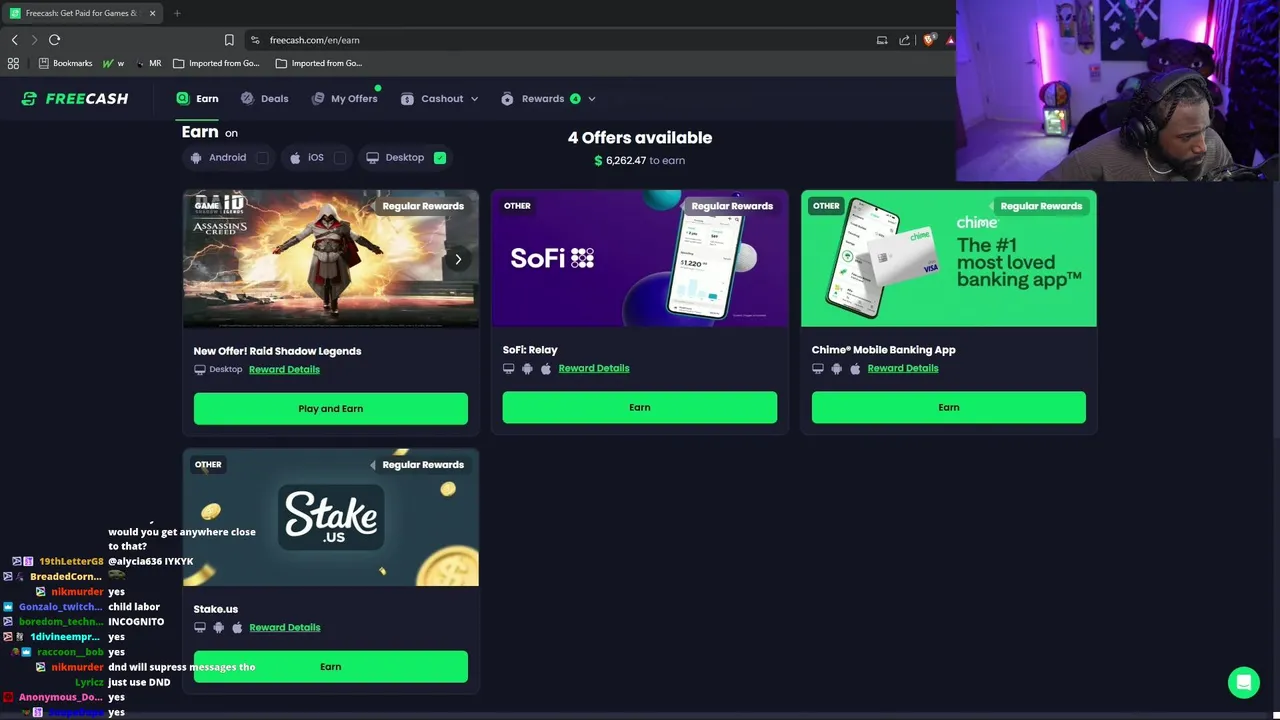Image resolution: width=1280 pixels, height=720 pixels.
Task: Open the Bookmarks folder in bookmarks bar
Action: pyautogui.click(x=65, y=63)
